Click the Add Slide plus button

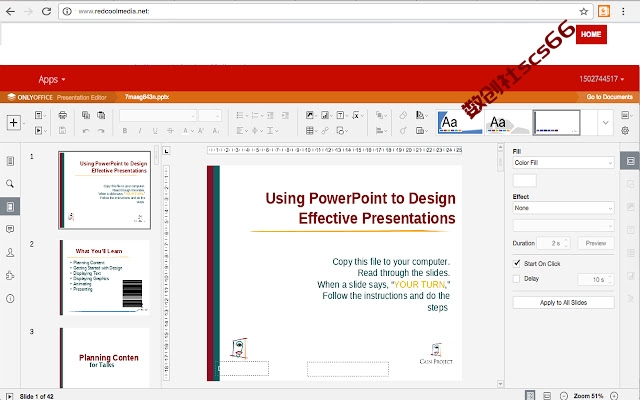(13, 122)
